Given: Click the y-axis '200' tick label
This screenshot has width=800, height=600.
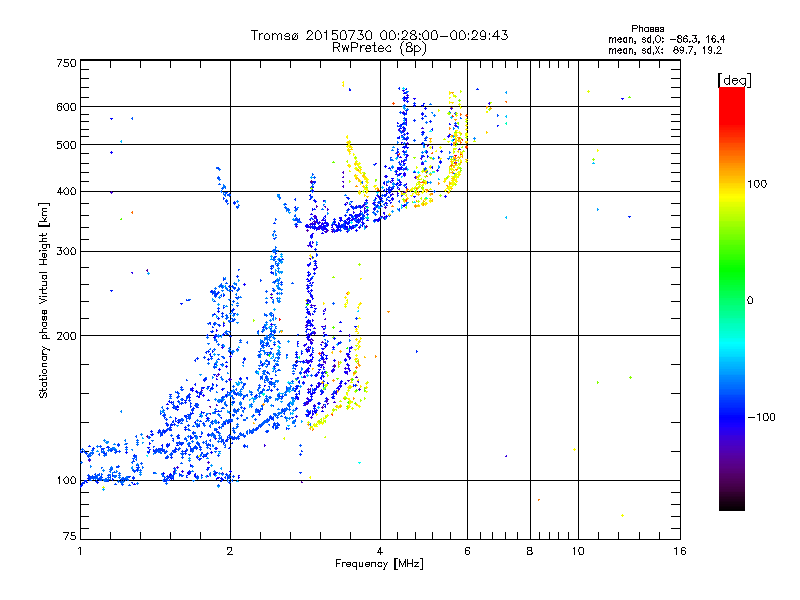Looking at the screenshot, I should (66, 336).
